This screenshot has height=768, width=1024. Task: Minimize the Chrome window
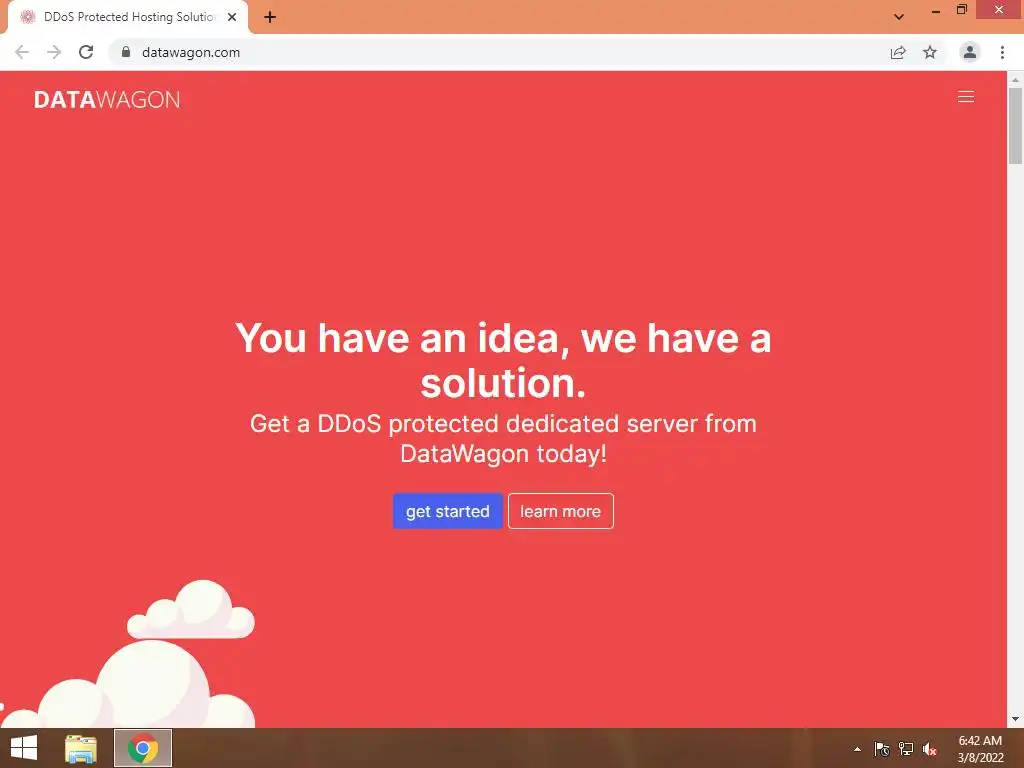coord(936,10)
